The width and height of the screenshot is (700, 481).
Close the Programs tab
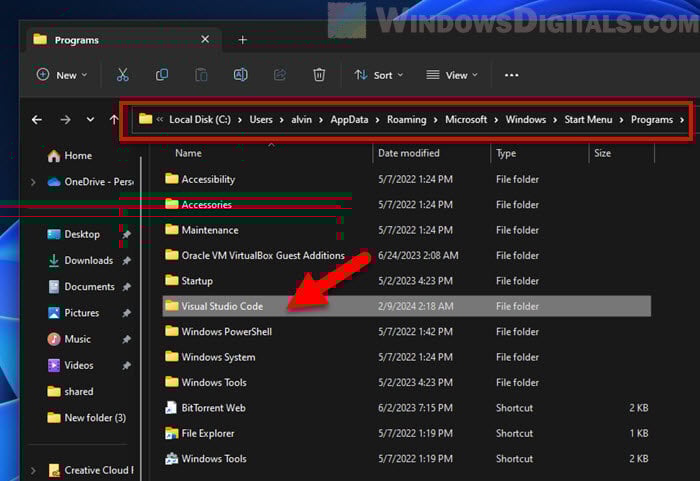[x=205, y=39]
